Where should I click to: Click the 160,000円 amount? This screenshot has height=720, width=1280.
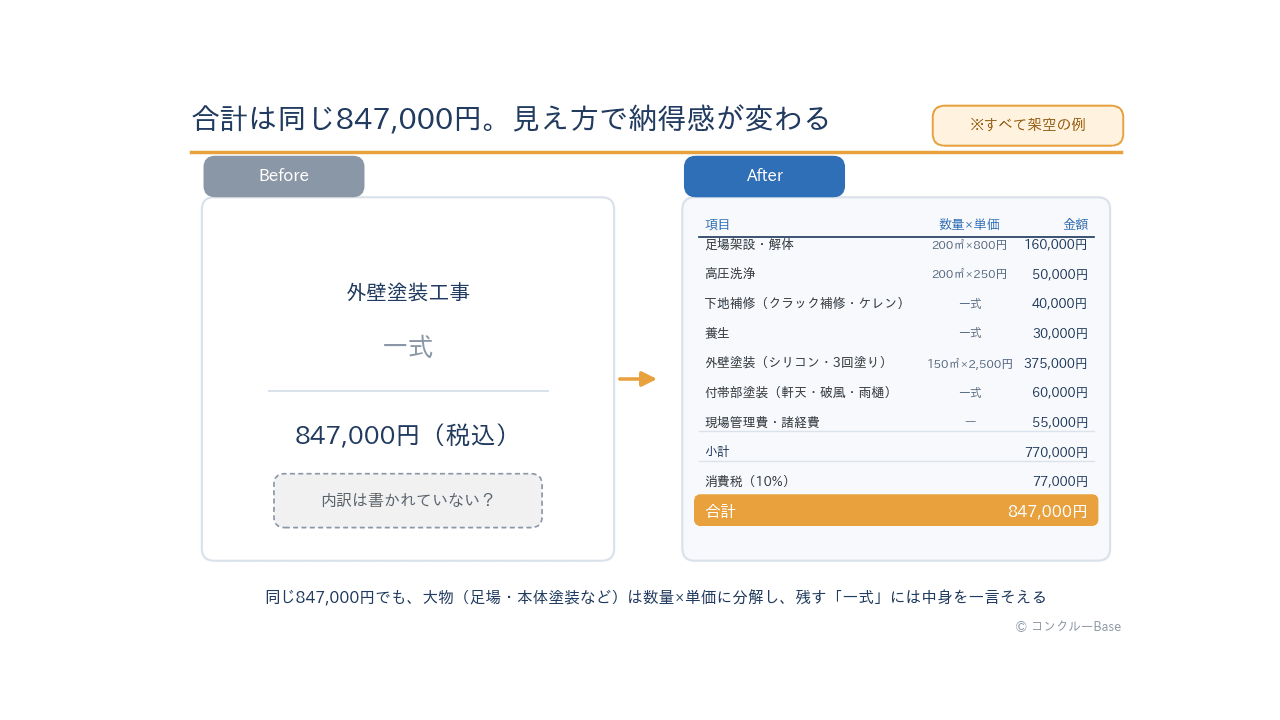[1055, 244]
